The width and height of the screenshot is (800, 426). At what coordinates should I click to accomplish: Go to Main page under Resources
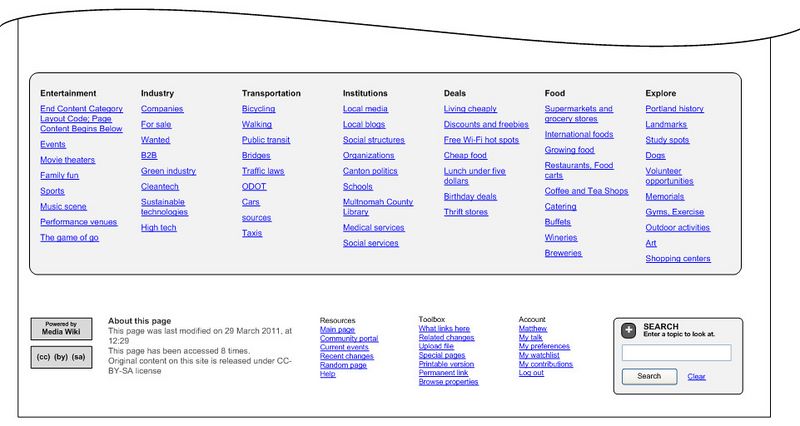pyautogui.click(x=337, y=330)
